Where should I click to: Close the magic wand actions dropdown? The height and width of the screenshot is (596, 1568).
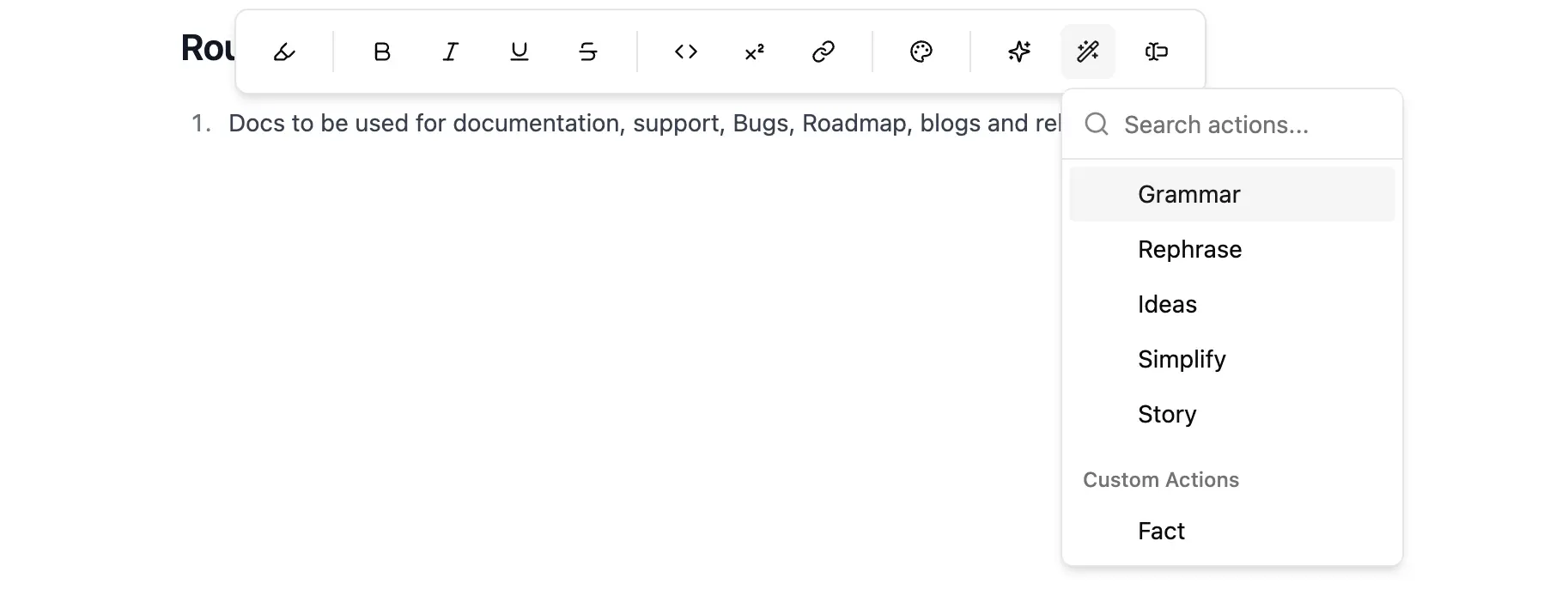point(1088,52)
